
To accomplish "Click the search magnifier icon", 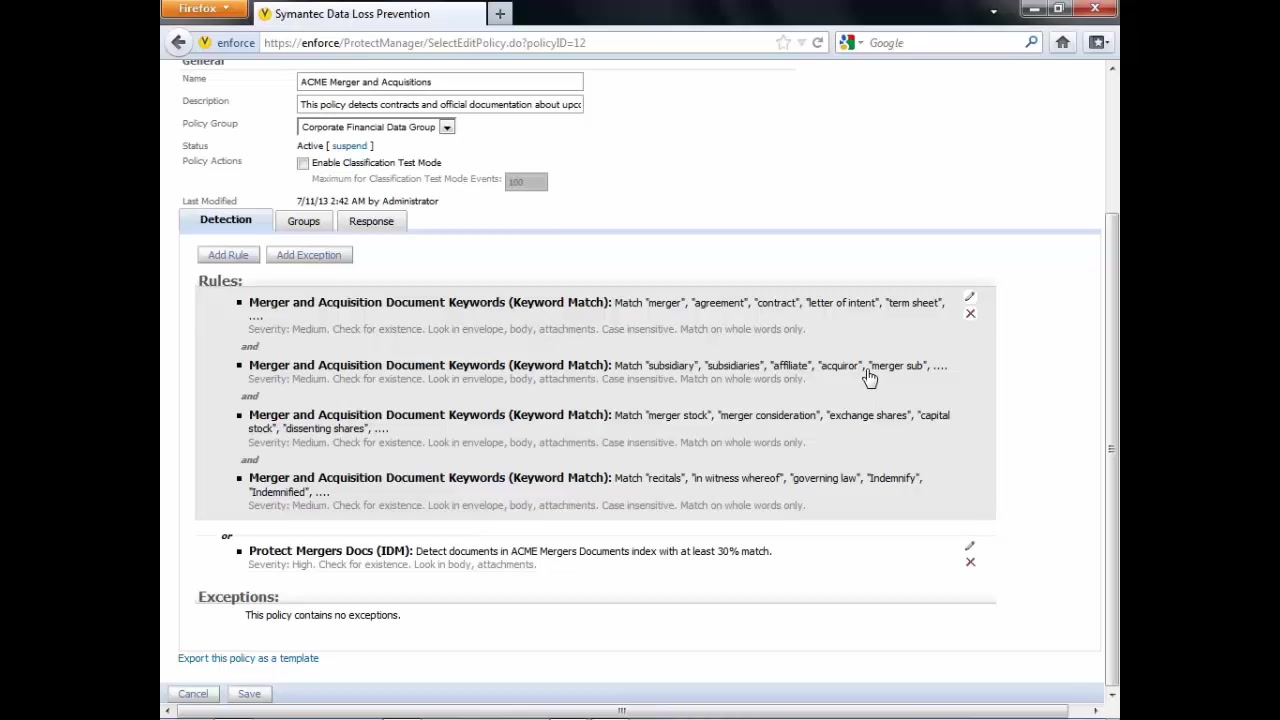I will (x=1031, y=42).
